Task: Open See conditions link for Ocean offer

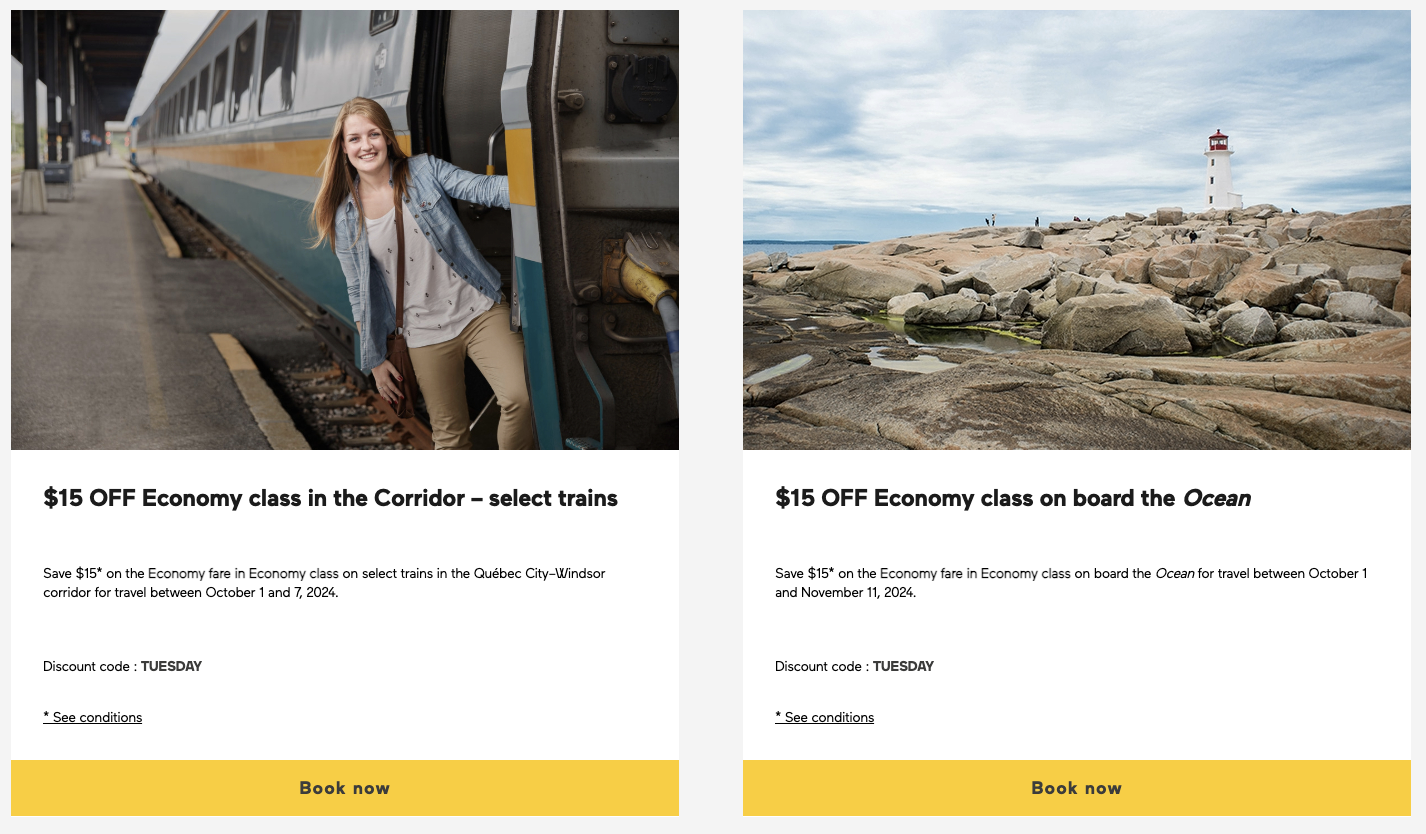Action: click(824, 717)
